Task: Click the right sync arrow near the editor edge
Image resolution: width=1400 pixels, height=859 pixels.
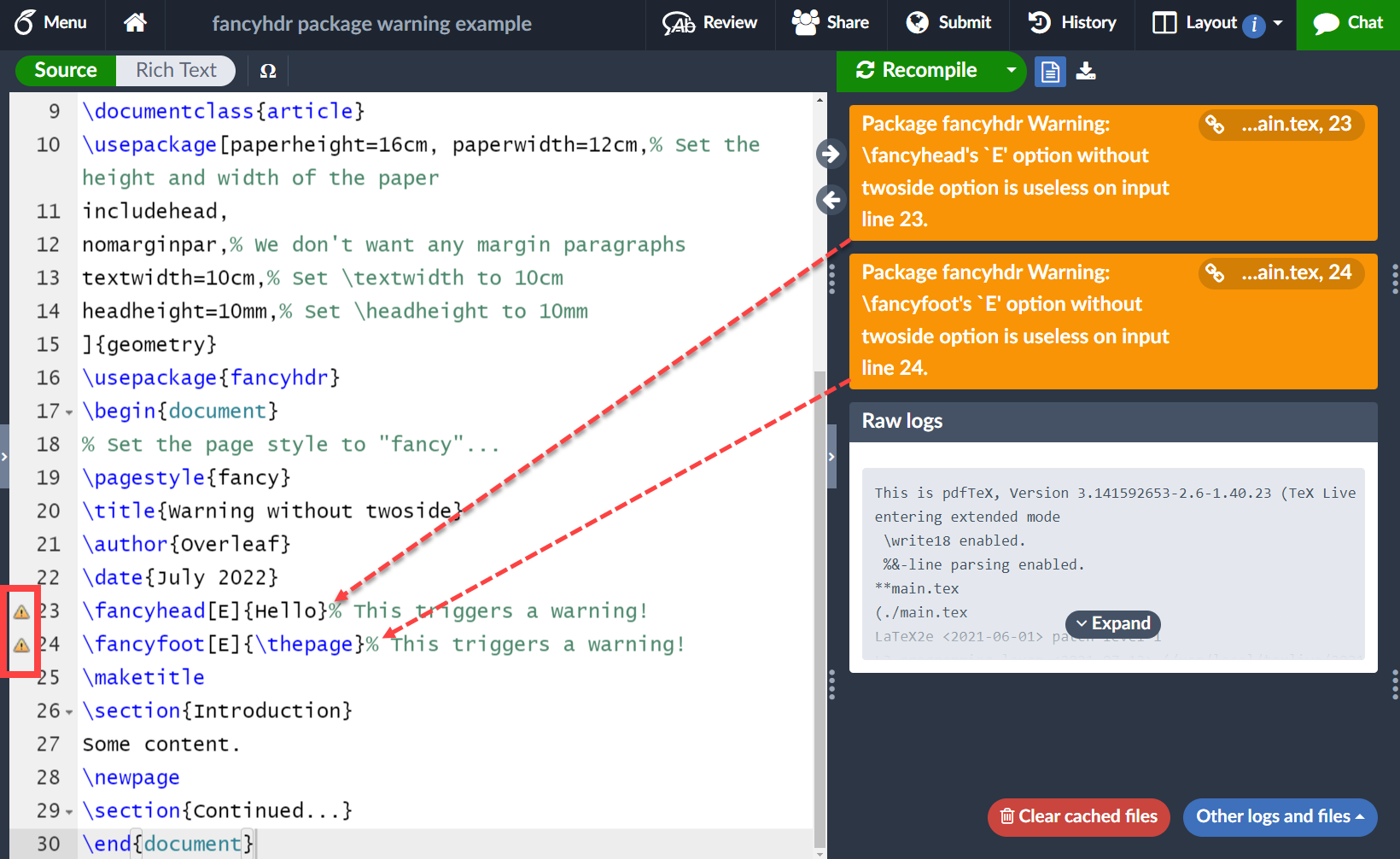Action: [831, 154]
